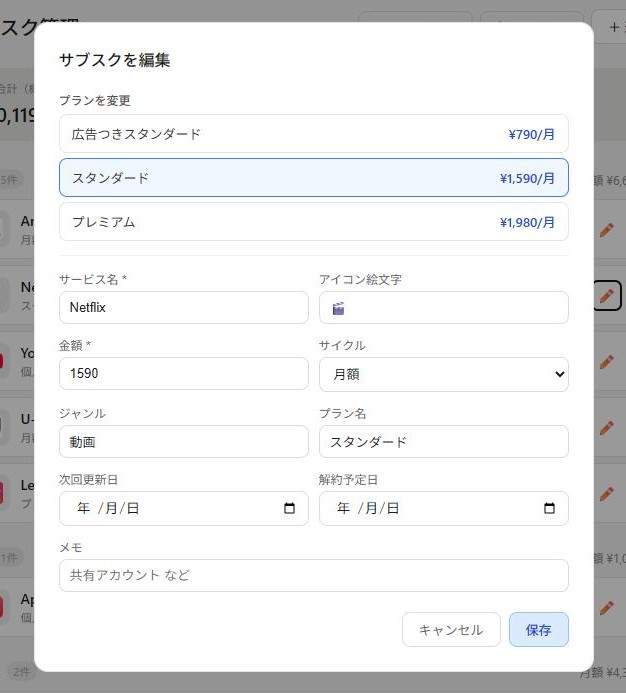The height and width of the screenshot is (693, 626).
Task: Expand the サイクル dropdown showing 月額
Action: [443, 374]
